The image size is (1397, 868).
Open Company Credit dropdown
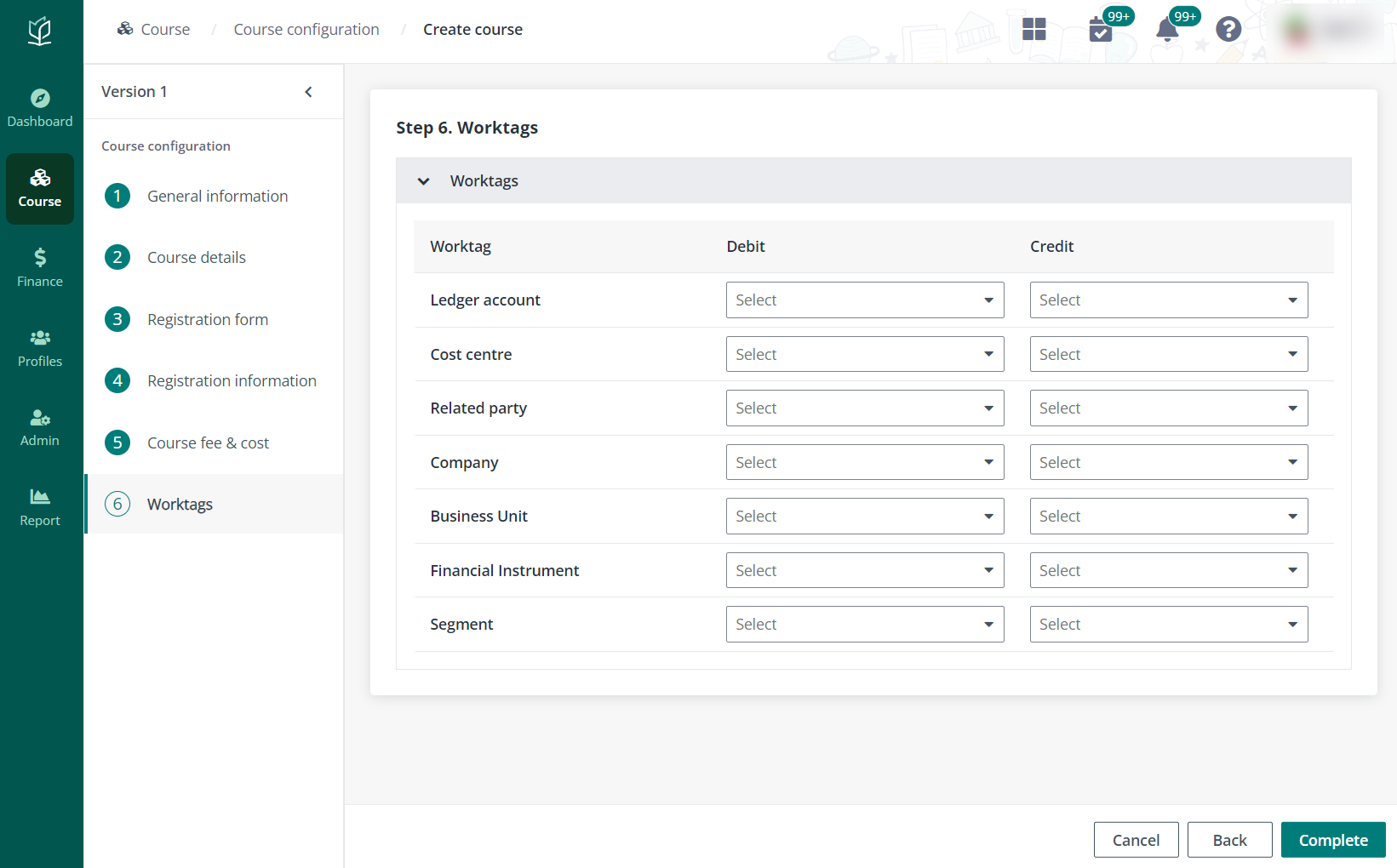point(1169,462)
